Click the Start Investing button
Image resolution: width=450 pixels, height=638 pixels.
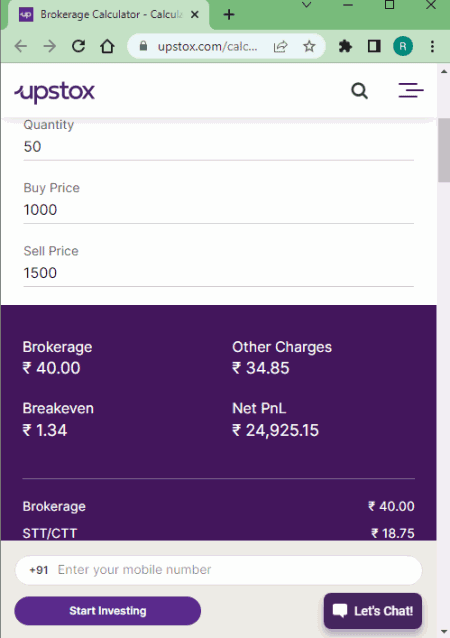point(107,611)
